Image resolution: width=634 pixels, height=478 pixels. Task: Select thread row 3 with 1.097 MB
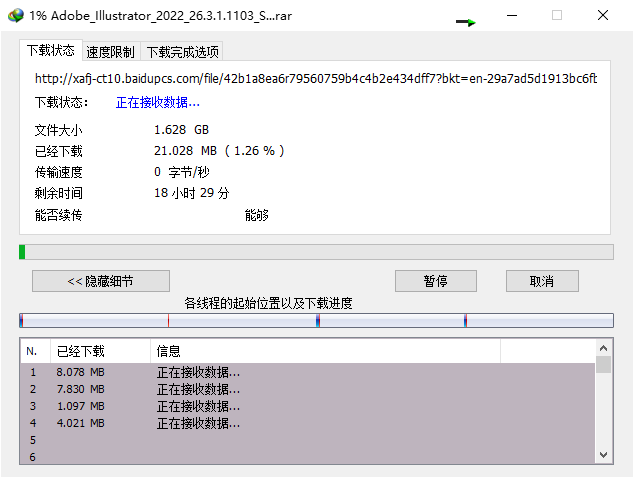(x=308, y=406)
